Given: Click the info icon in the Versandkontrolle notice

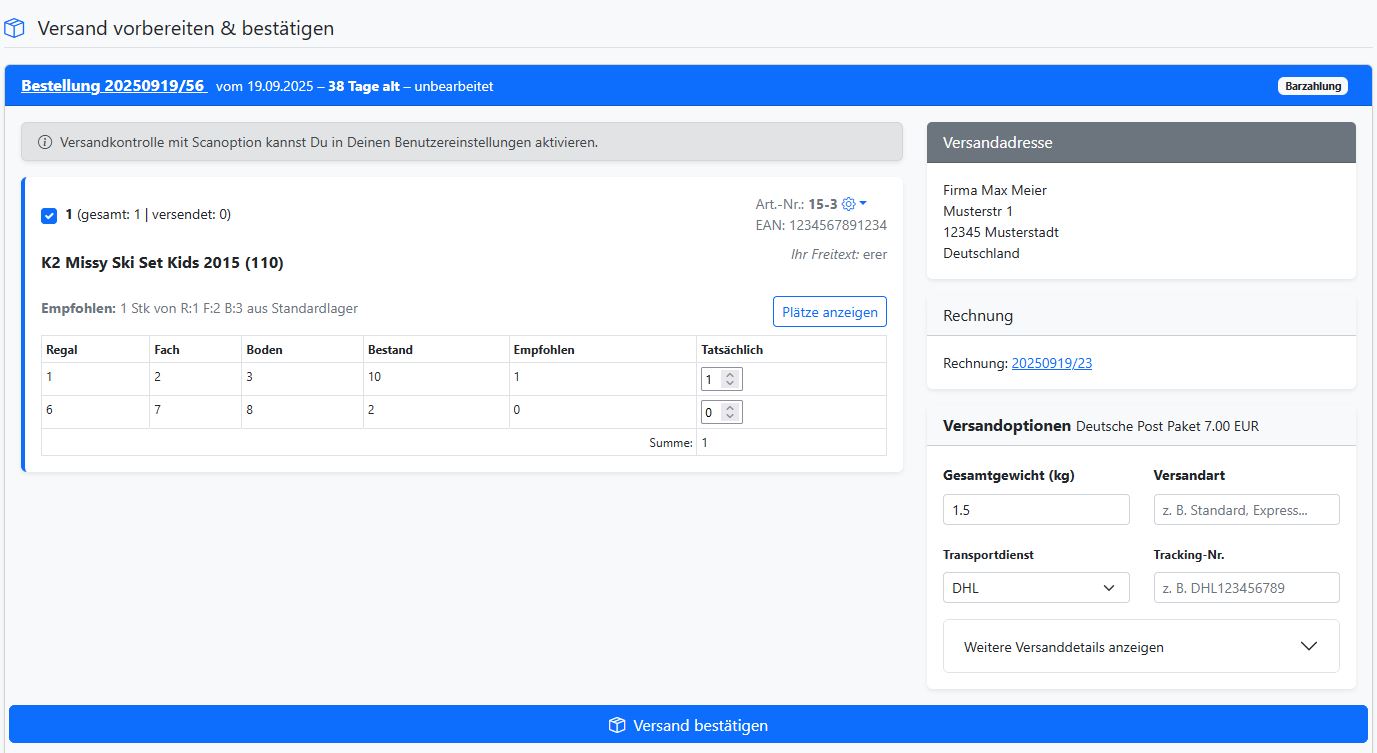Looking at the screenshot, I should click(x=45, y=142).
